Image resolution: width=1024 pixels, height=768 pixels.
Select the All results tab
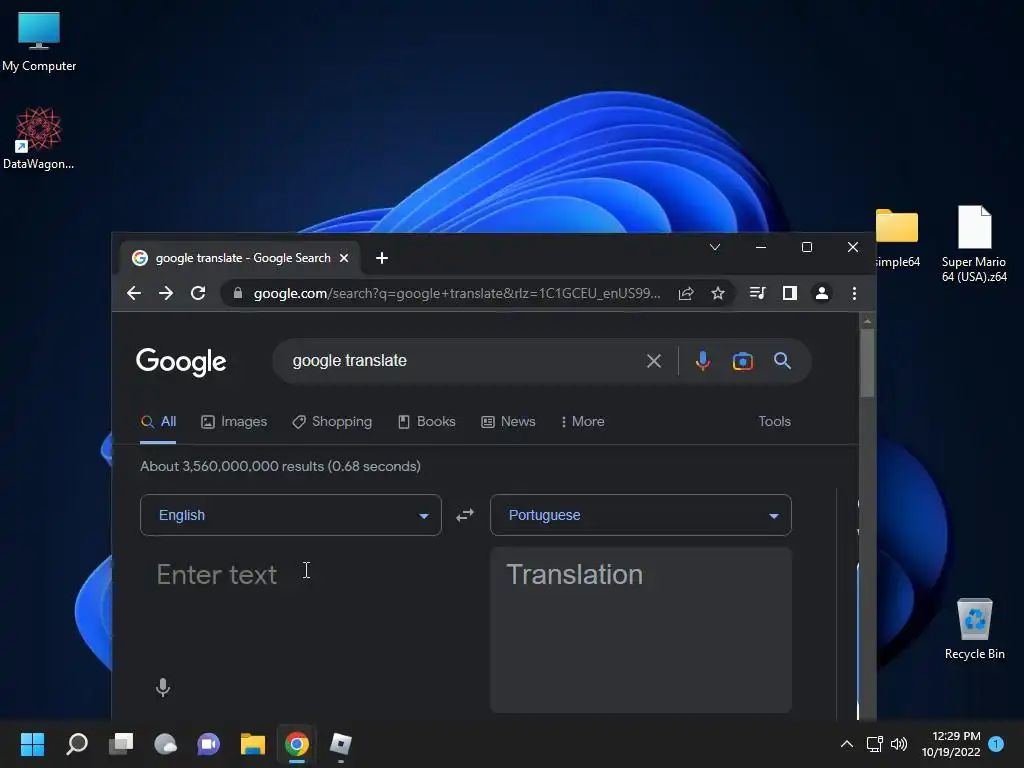coord(158,422)
